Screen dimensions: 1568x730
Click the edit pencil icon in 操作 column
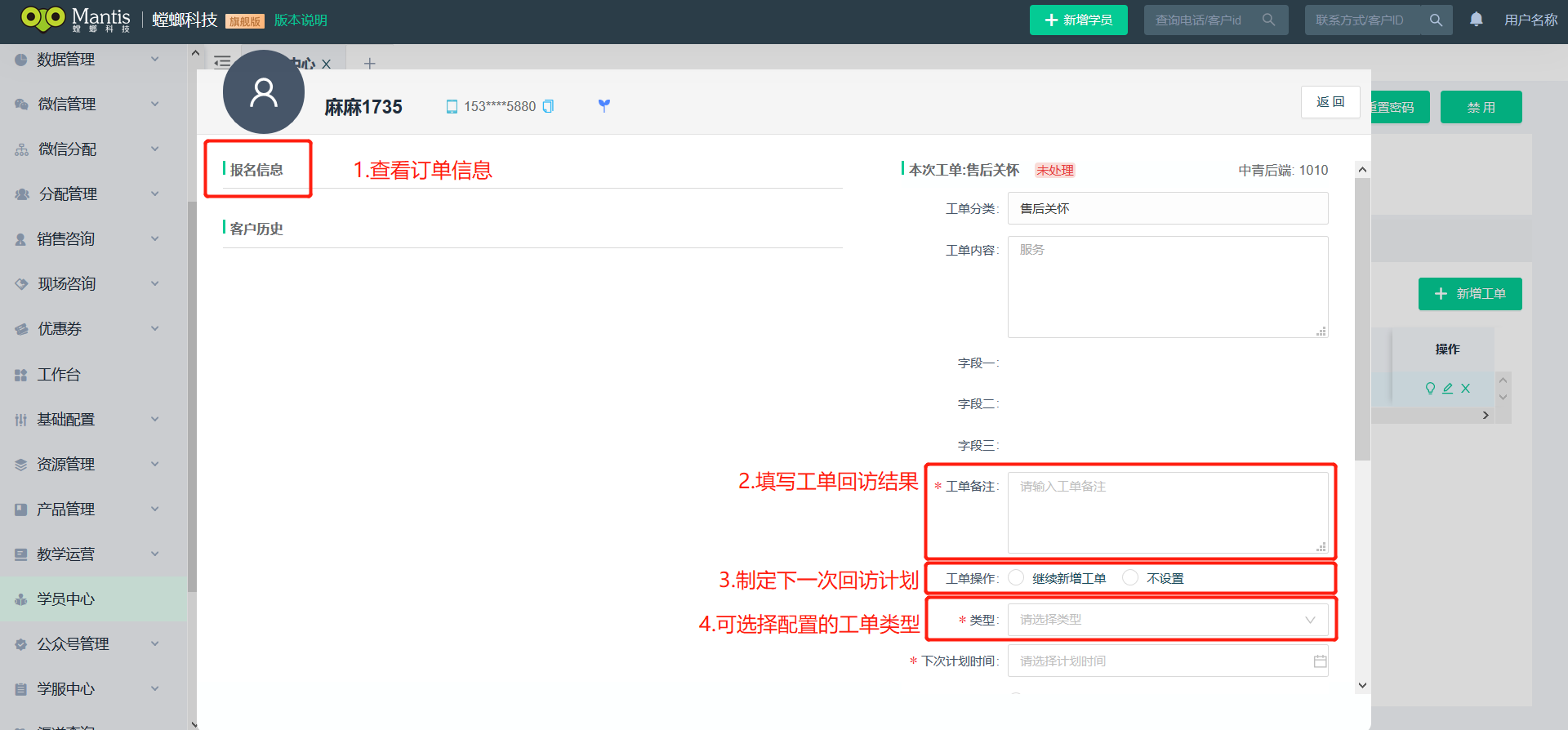[x=1447, y=389]
